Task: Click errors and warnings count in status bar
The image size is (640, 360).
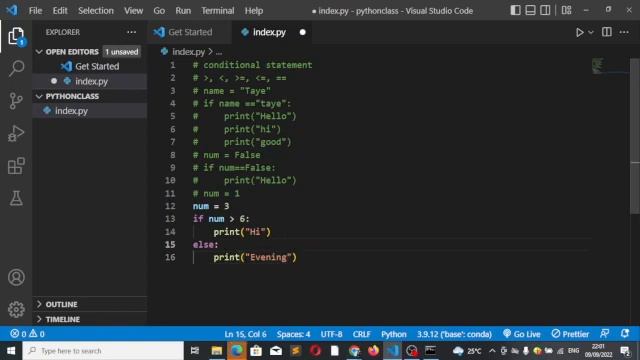Action: [27, 334]
